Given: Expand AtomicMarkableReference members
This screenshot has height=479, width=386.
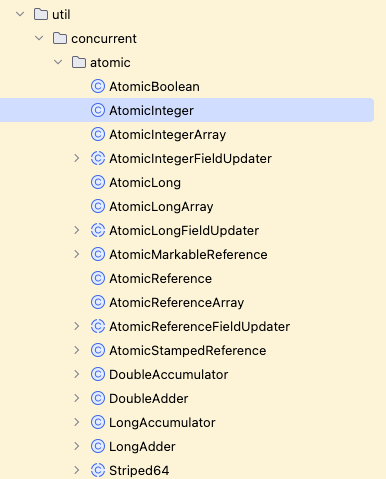Looking at the screenshot, I should point(77,254).
